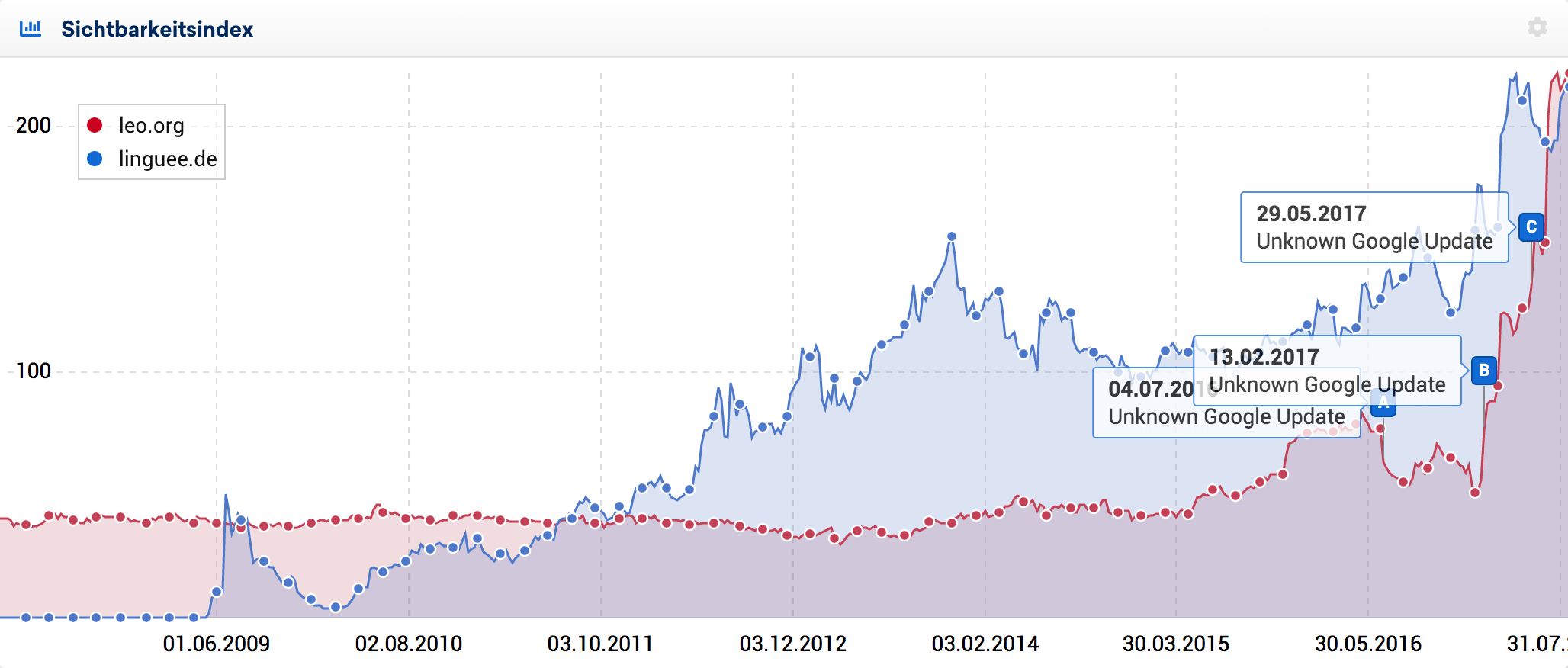This screenshot has width=1568, height=668.
Task: Click the blue linguee.de legend dot
Action: (95, 159)
